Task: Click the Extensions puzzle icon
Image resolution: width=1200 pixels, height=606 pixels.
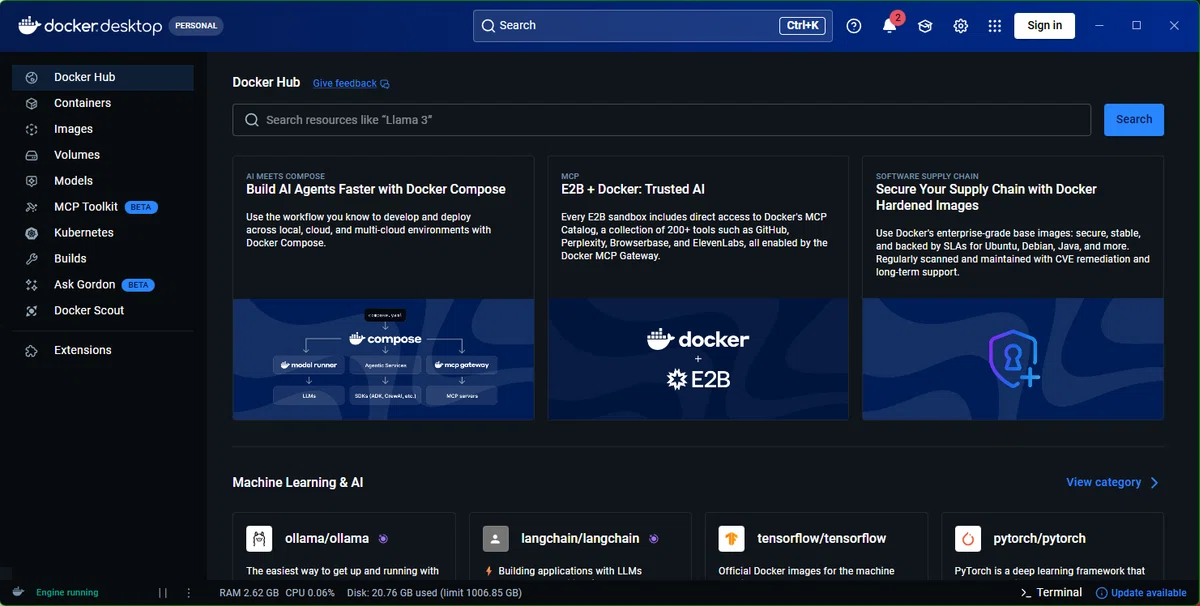Action: [x=32, y=351]
